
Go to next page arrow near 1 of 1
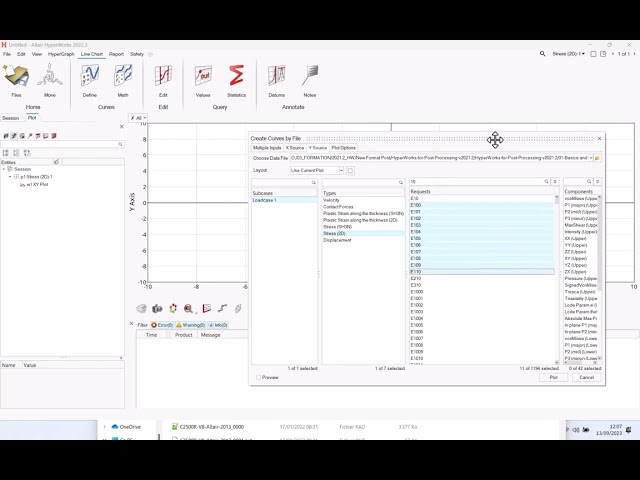634,54
